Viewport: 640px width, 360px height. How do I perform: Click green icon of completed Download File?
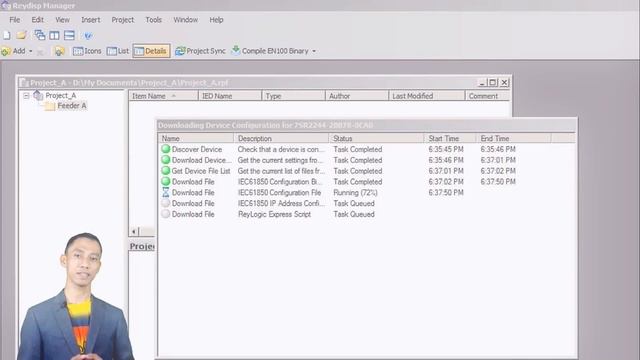tap(165, 181)
